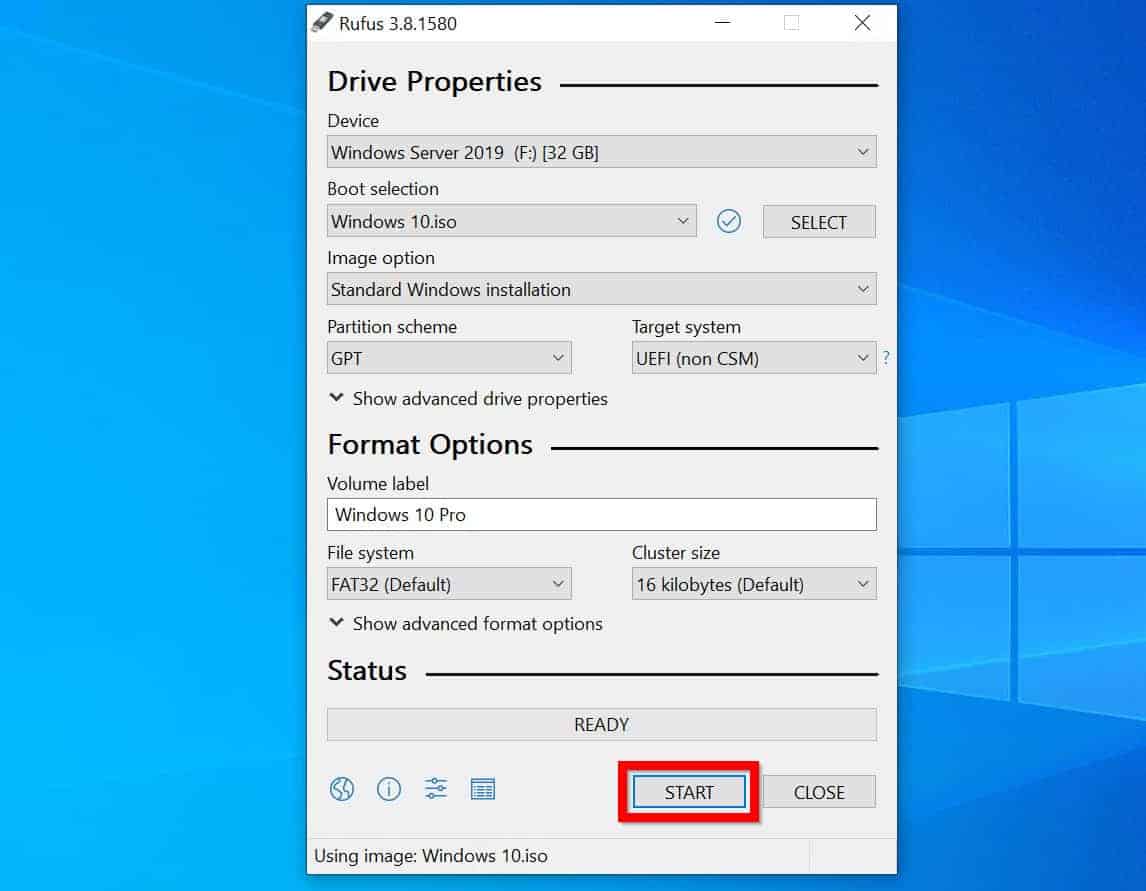
Task: Click the checksum verification checkmark icon
Action: [729, 221]
